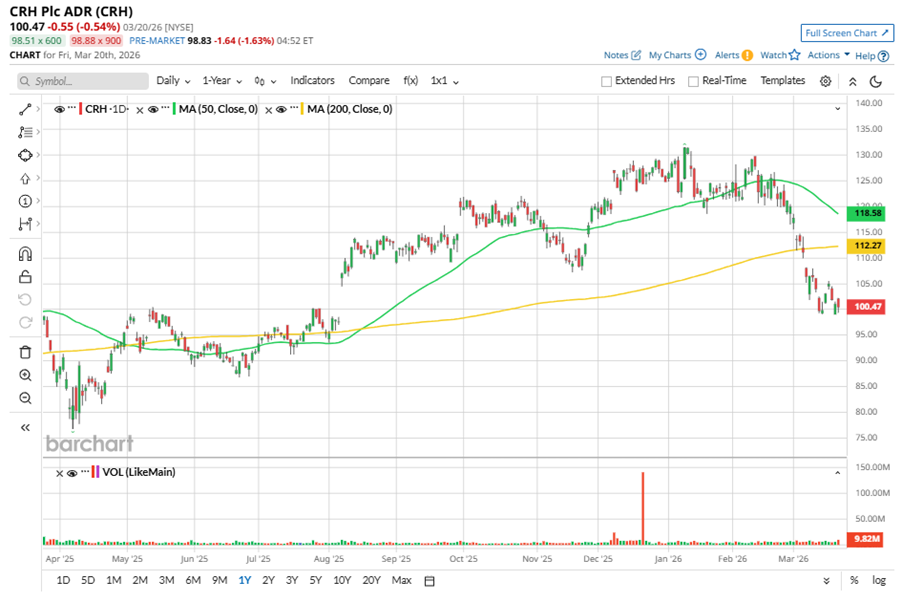This screenshot has width=902, height=602.
Task: Open Notes edit icon
Action: (x=636, y=55)
